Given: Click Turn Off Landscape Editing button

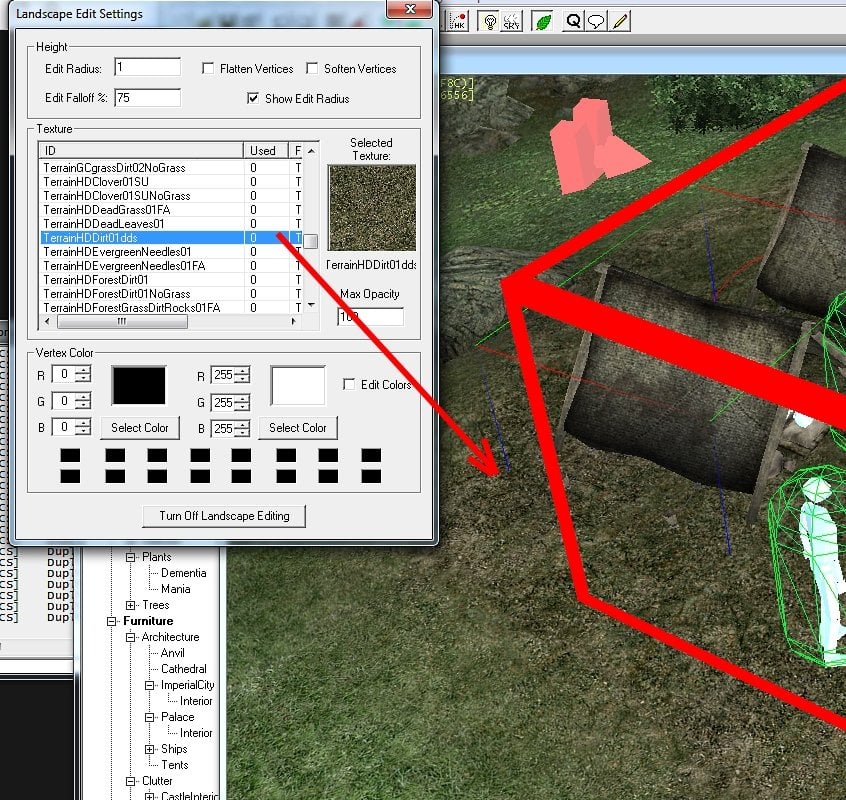Looking at the screenshot, I should coord(224,516).
